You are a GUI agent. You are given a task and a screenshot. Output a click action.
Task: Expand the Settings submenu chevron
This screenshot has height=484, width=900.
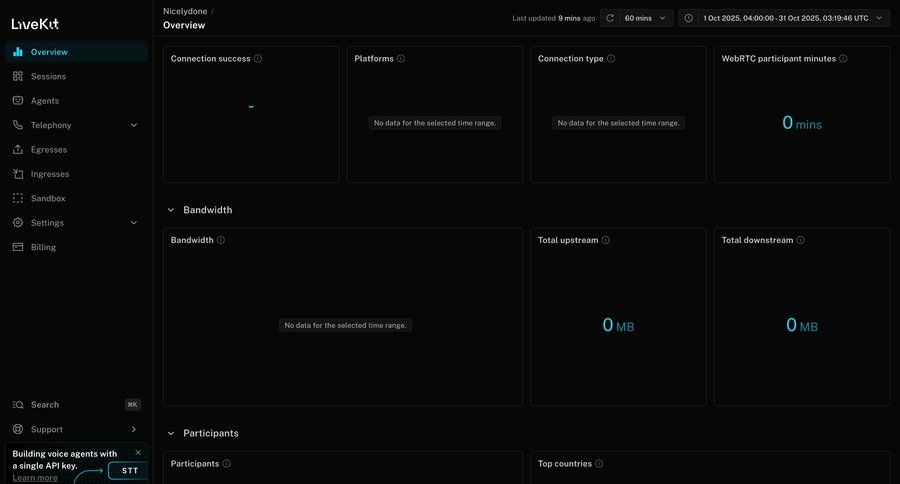pyautogui.click(x=134, y=222)
